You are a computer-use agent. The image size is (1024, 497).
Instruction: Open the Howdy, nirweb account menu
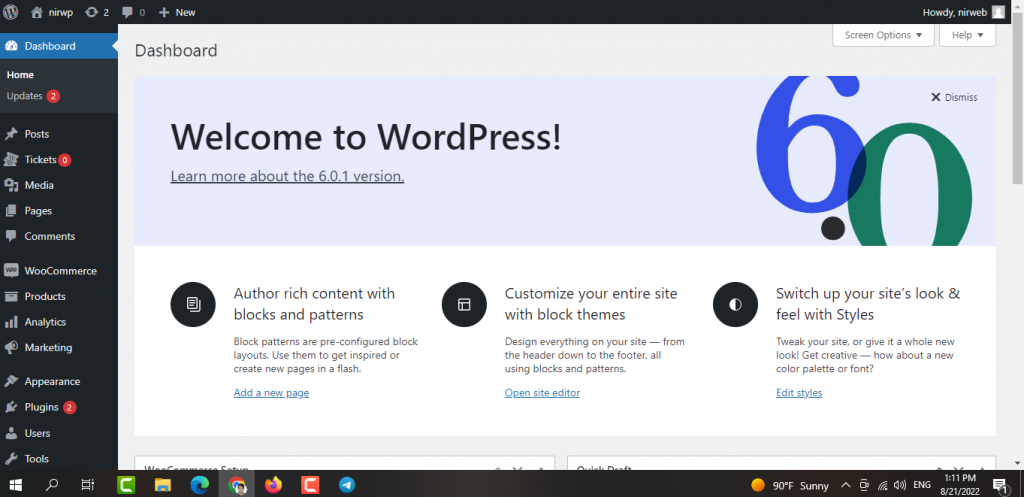(x=963, y=12)
